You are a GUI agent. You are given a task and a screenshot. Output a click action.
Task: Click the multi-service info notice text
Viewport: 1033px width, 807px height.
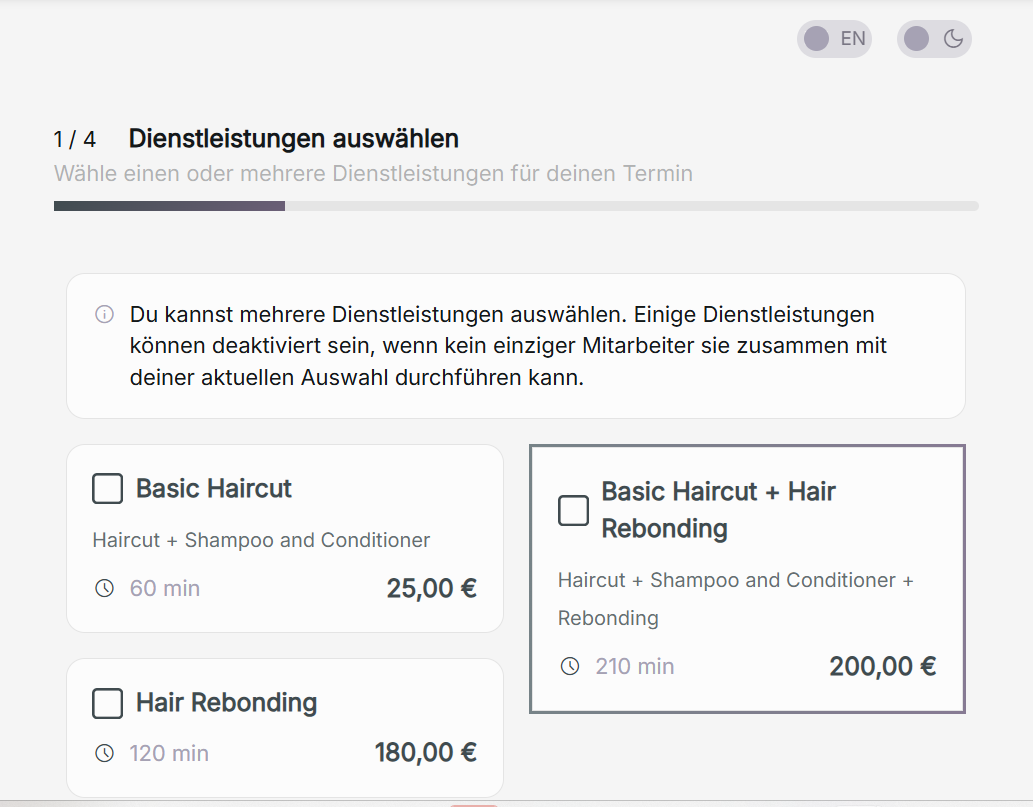click(508, 347)
